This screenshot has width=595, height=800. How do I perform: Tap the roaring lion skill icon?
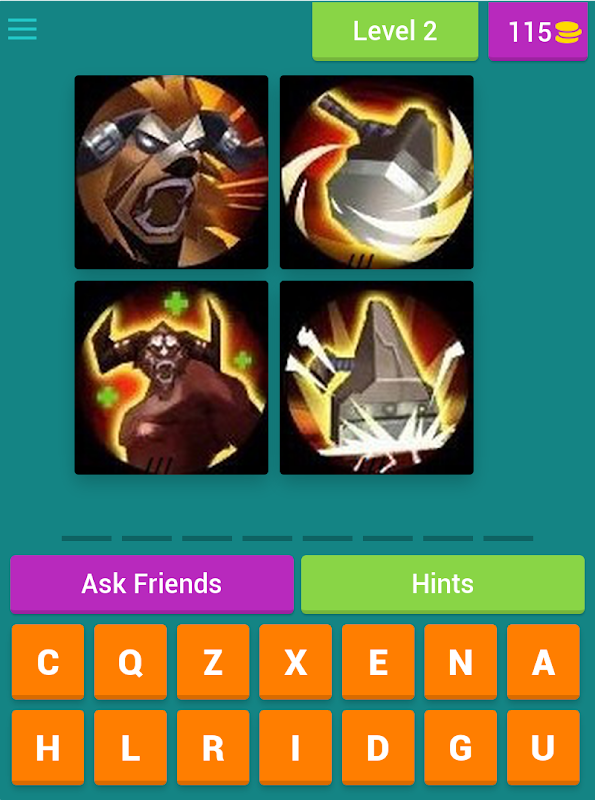(x=171, y=172)
